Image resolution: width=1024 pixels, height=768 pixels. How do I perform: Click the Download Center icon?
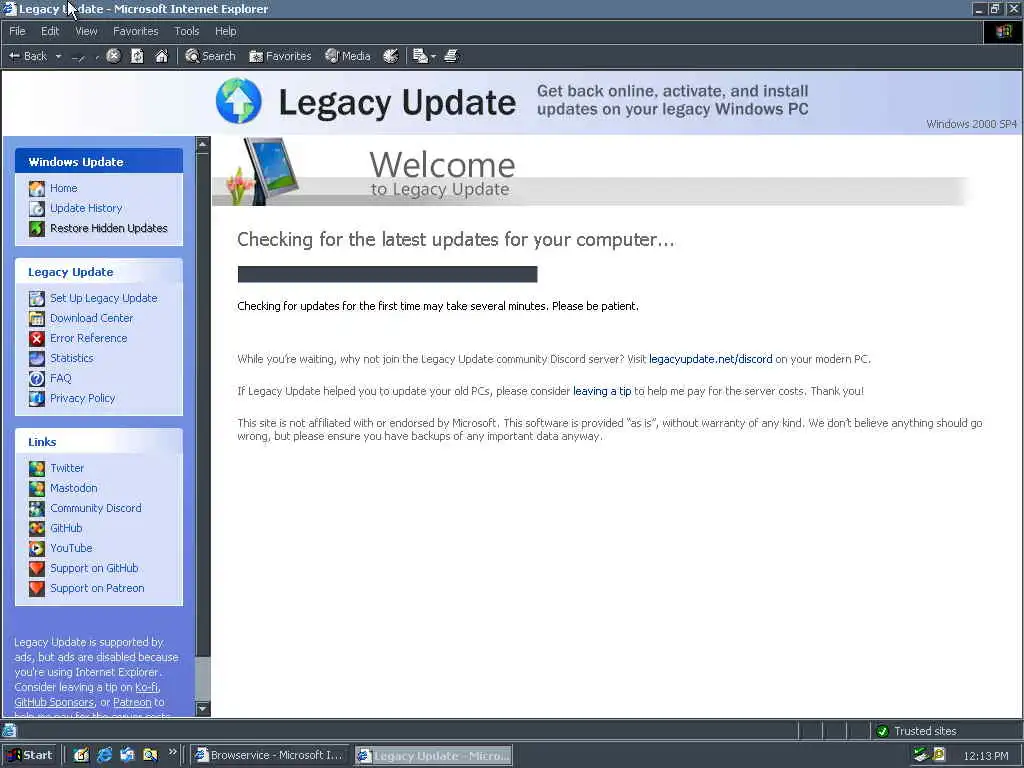[37, 318]
